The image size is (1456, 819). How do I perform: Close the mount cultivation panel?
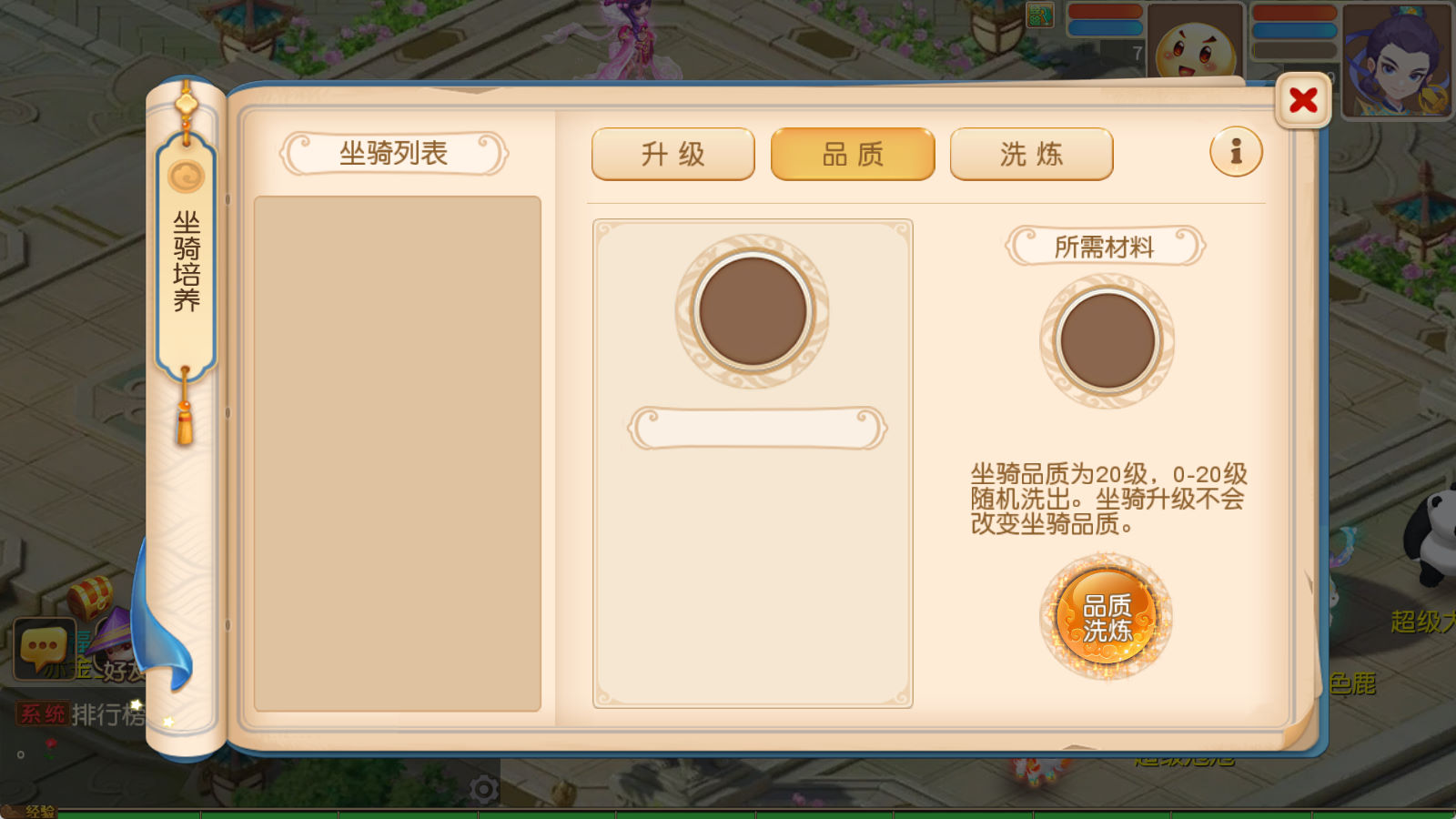tap(1303, 100)
